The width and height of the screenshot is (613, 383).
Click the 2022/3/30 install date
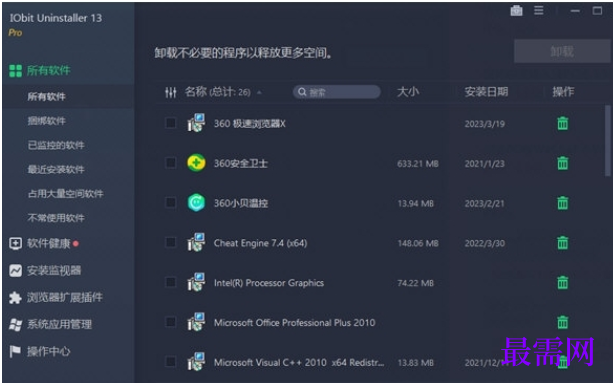click(x=484, y=243)
